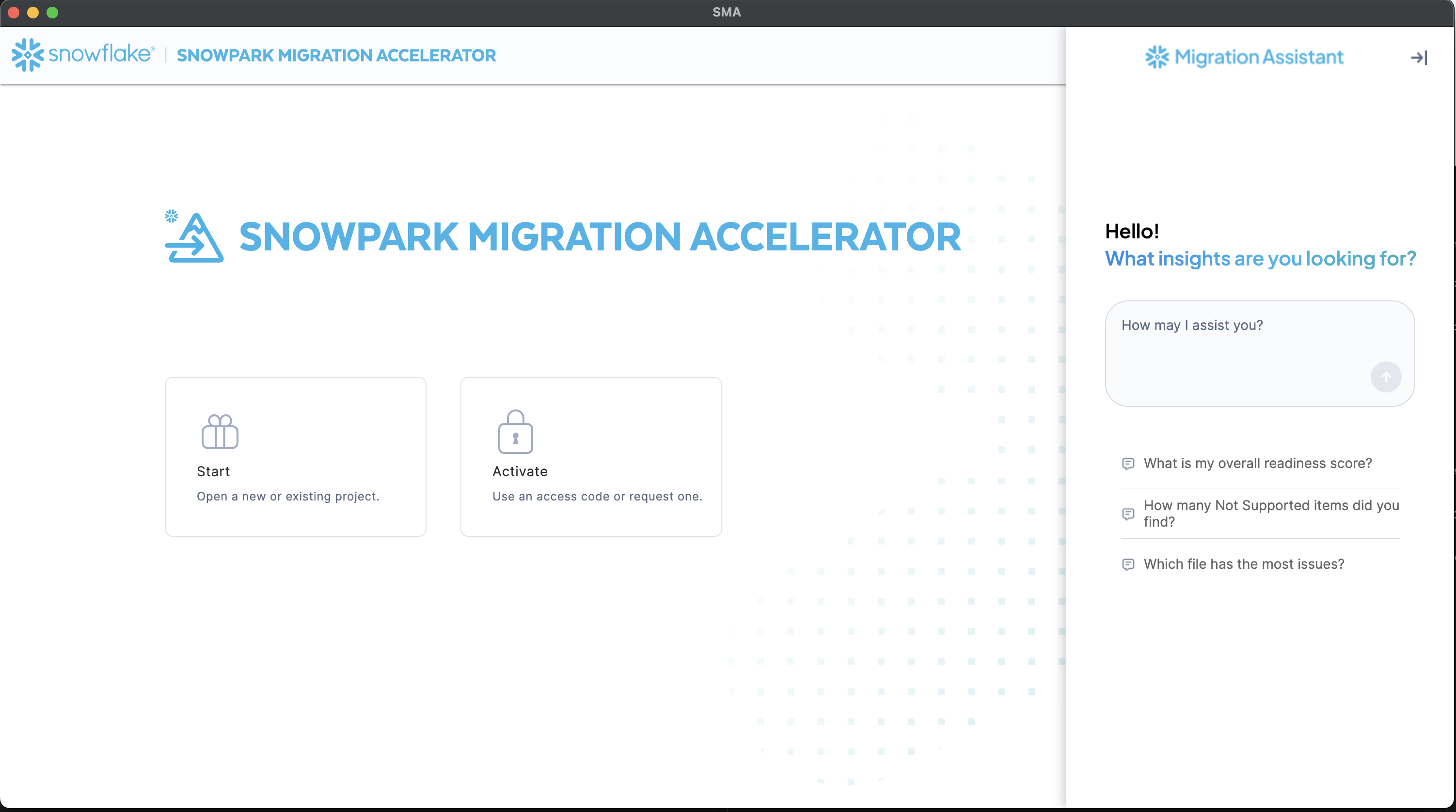Click the mountain arrow accelerator logo
Screen dimensions: 1456x812
click(194, 237)
